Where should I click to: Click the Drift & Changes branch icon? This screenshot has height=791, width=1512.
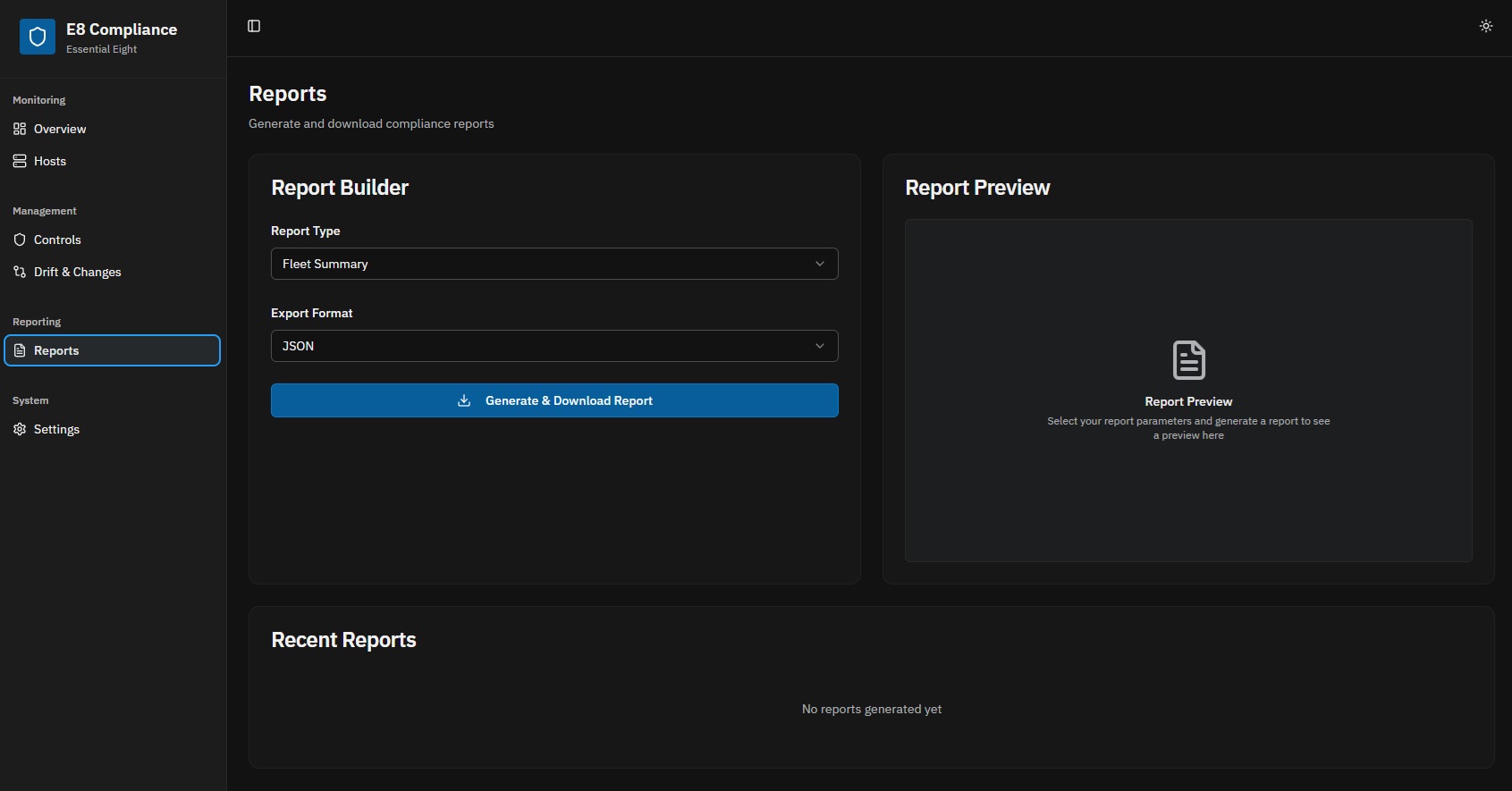[20, 272]
